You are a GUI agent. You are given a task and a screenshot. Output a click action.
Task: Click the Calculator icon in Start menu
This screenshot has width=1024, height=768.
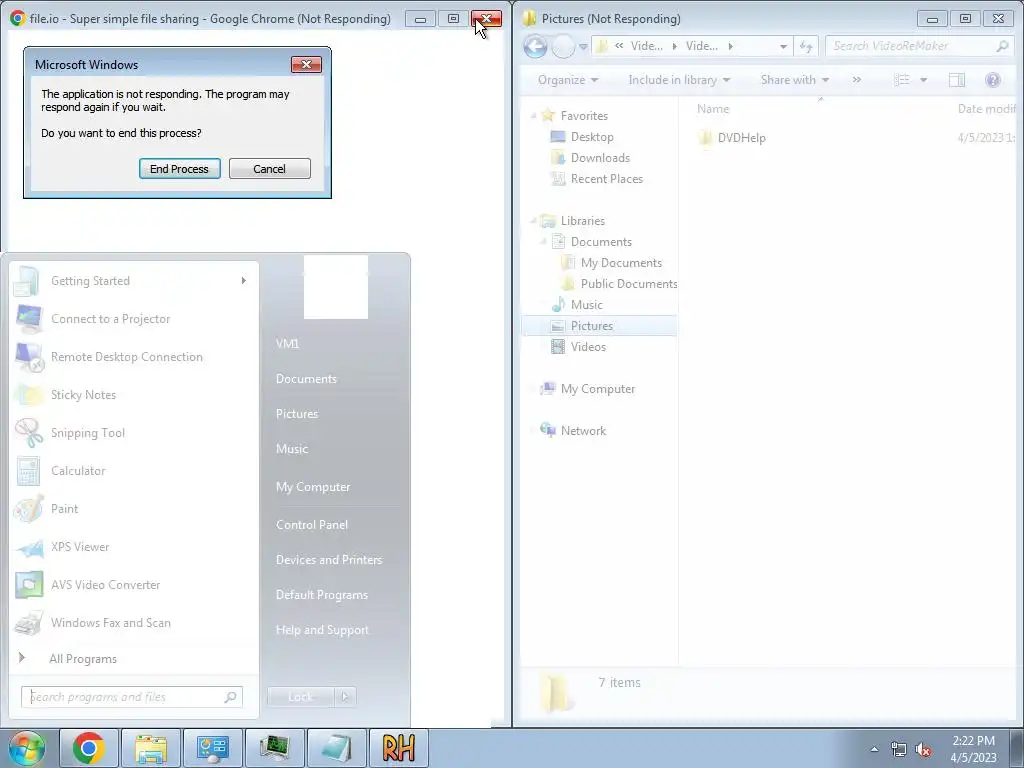29,471
